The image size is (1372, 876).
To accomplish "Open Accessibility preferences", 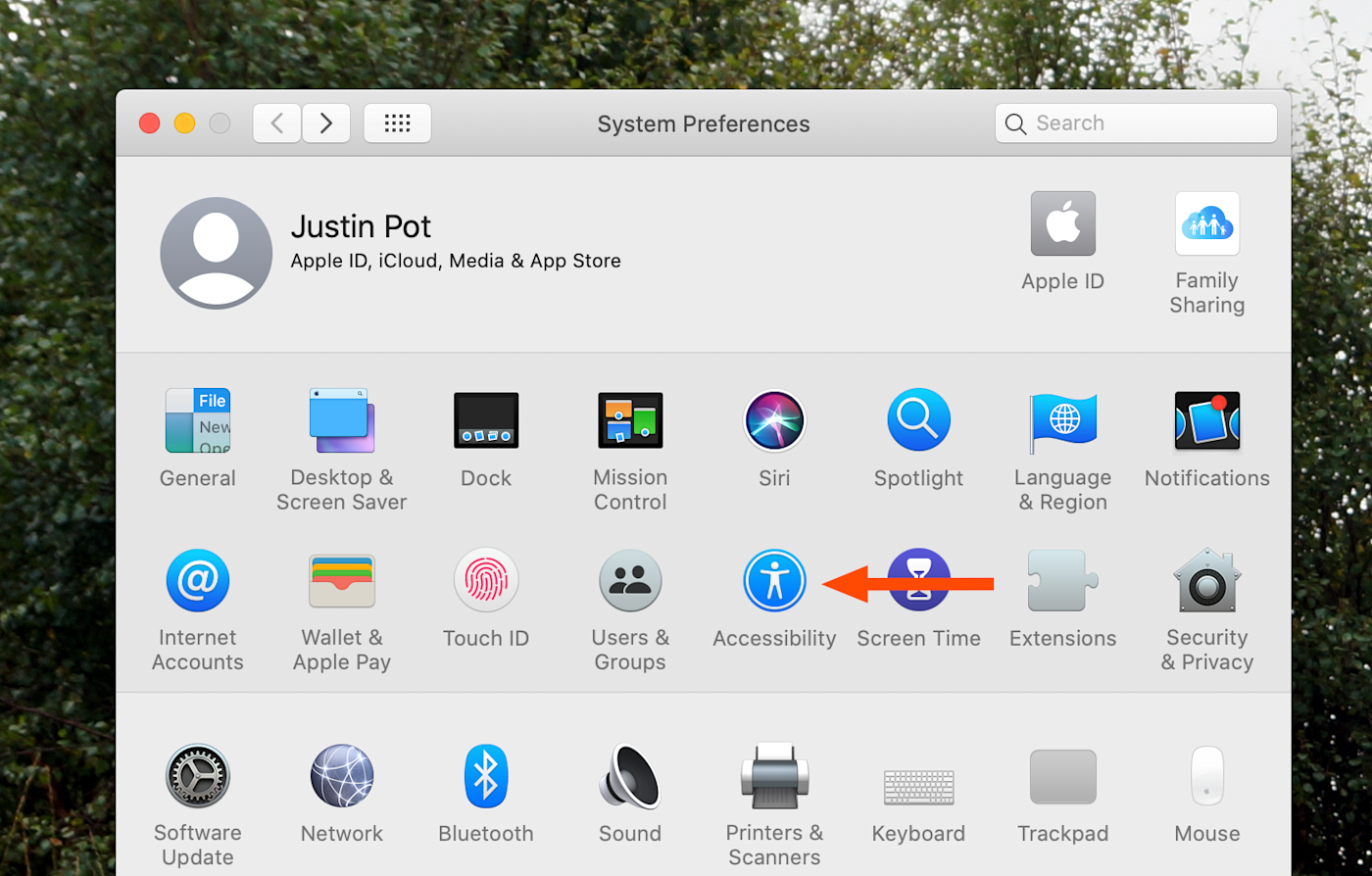I will tap(774, 581).
